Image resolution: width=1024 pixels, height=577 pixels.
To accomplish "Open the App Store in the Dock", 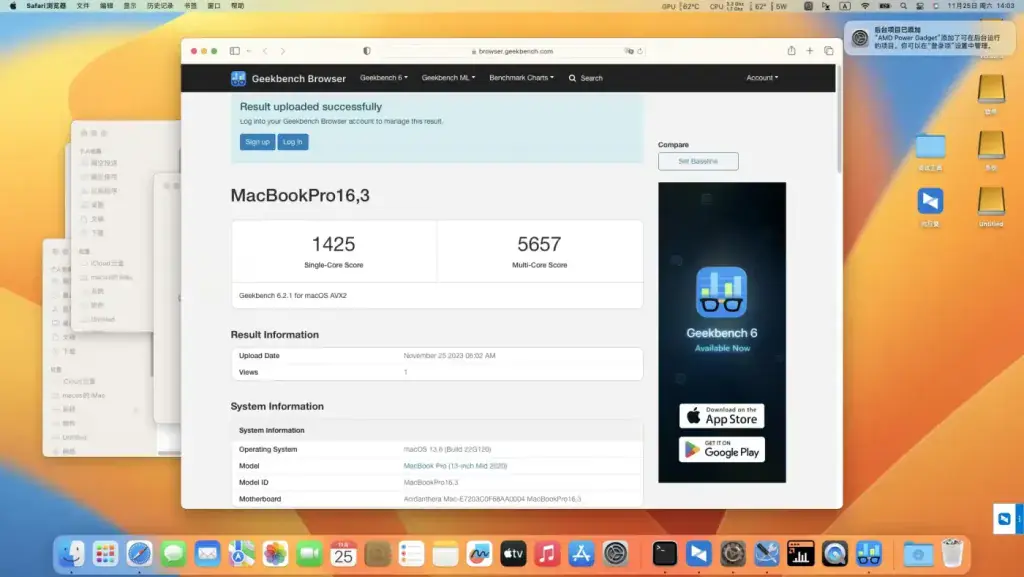I will tap(581, 554).
